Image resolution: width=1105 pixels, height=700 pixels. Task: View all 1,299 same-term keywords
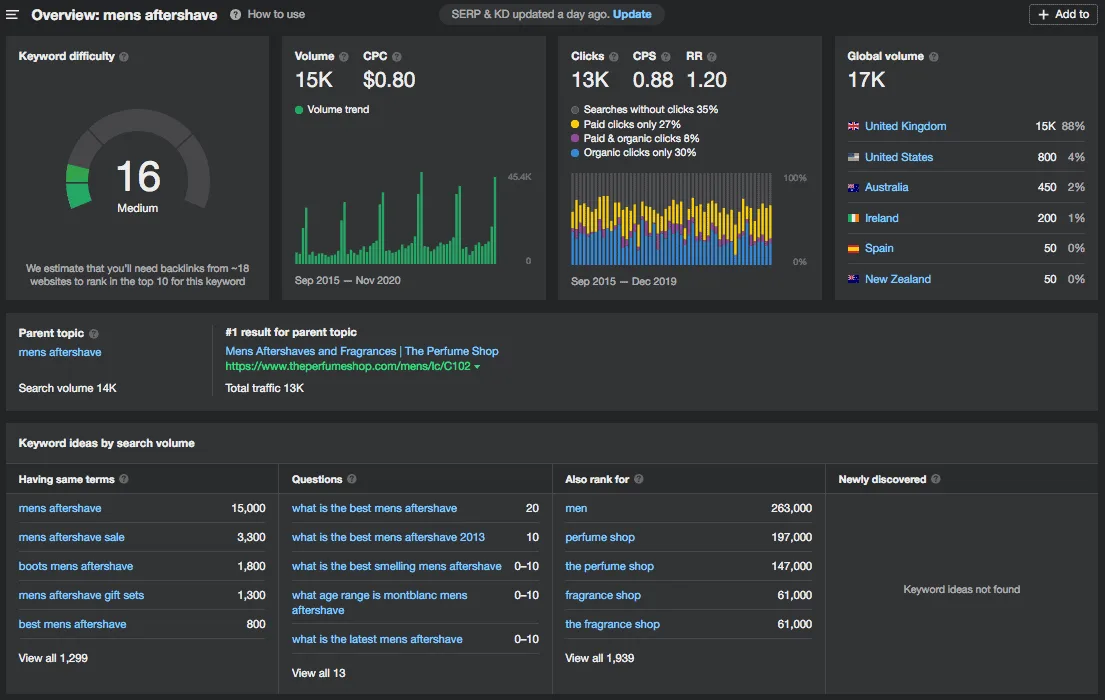[53, 658]
